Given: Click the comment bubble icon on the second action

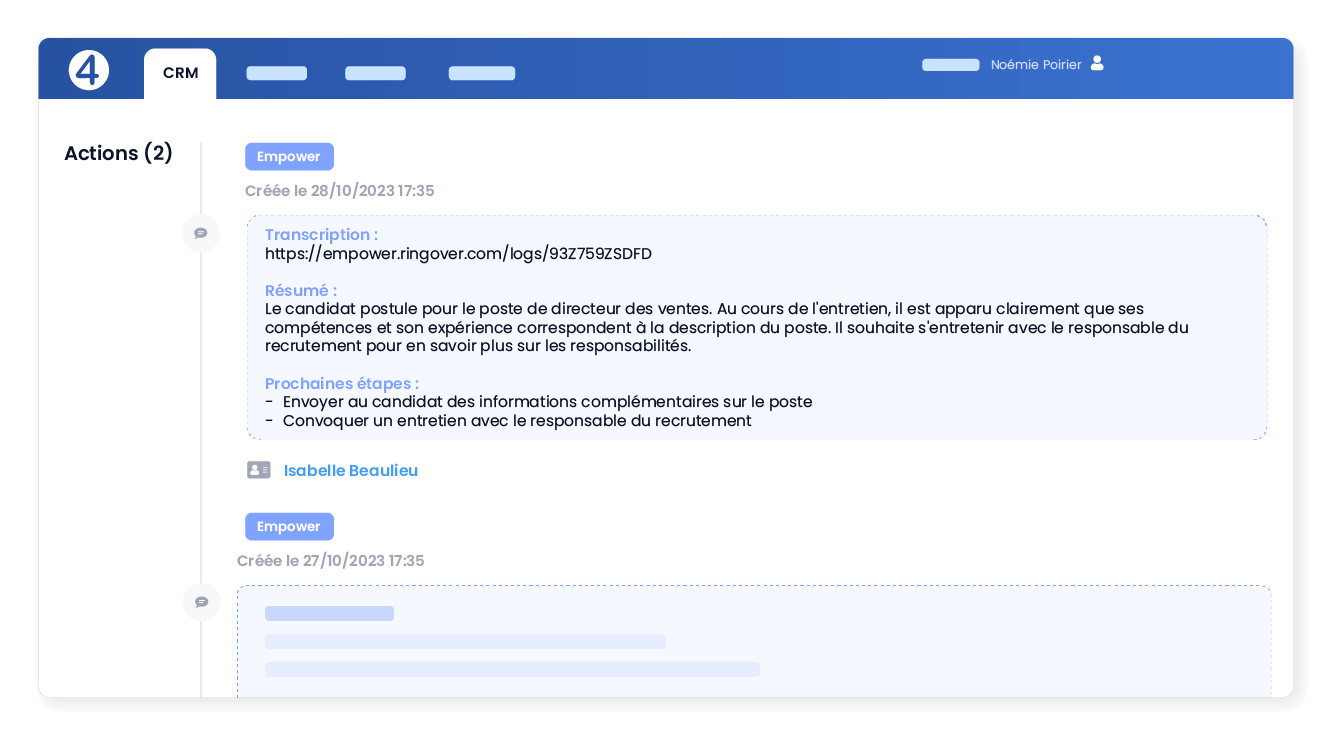Looking at the screenshot, I should [201, 602].
